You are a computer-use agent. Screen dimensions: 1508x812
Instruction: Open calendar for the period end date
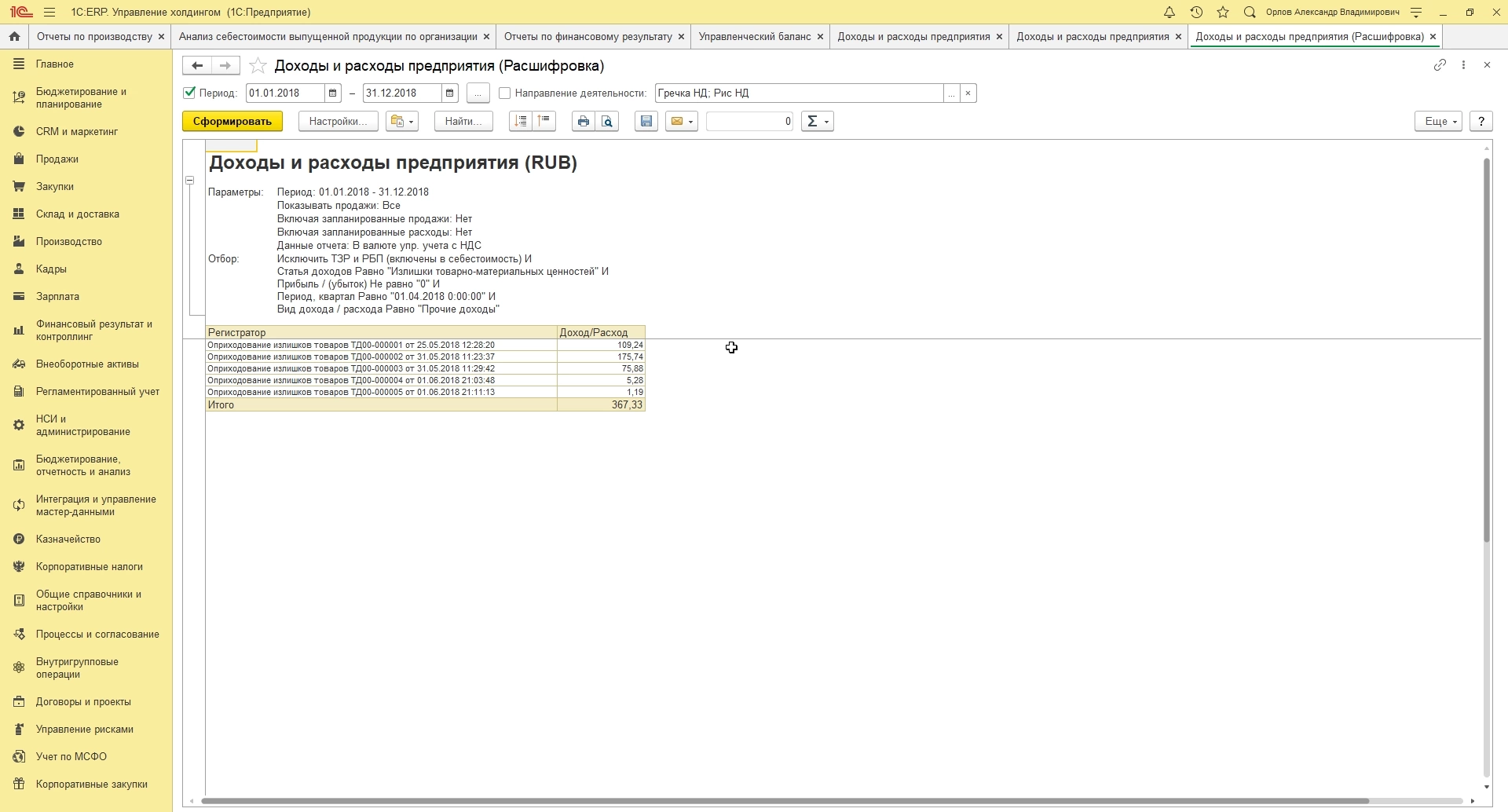point(450,93)
